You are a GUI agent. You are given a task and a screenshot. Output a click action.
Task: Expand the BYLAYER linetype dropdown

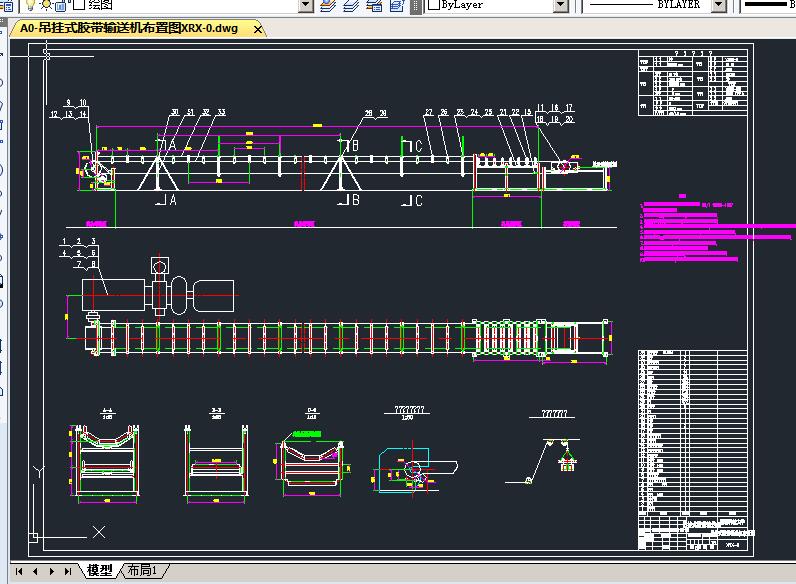click(x=719, y=5)
